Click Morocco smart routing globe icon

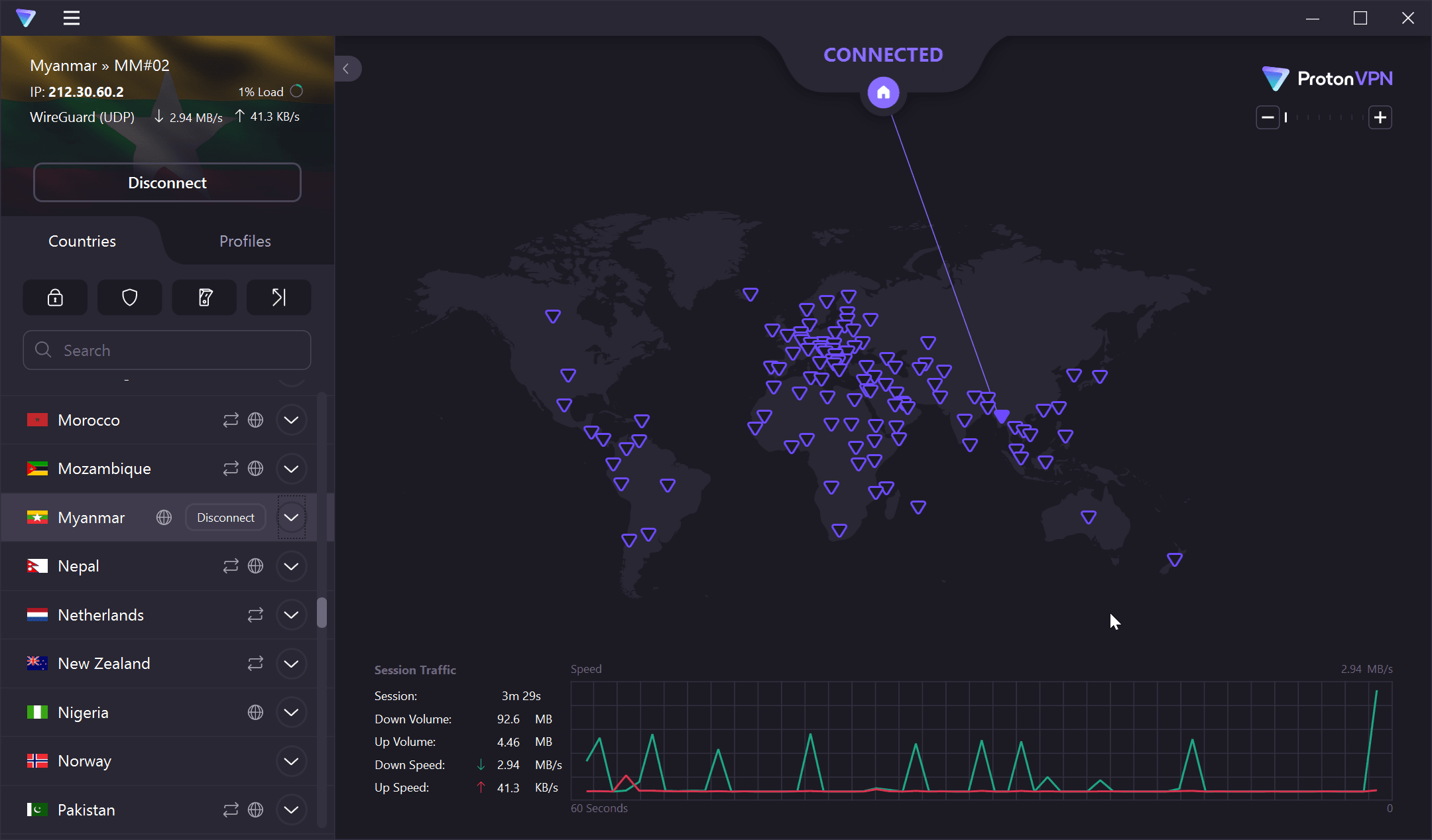click(255, 420)
